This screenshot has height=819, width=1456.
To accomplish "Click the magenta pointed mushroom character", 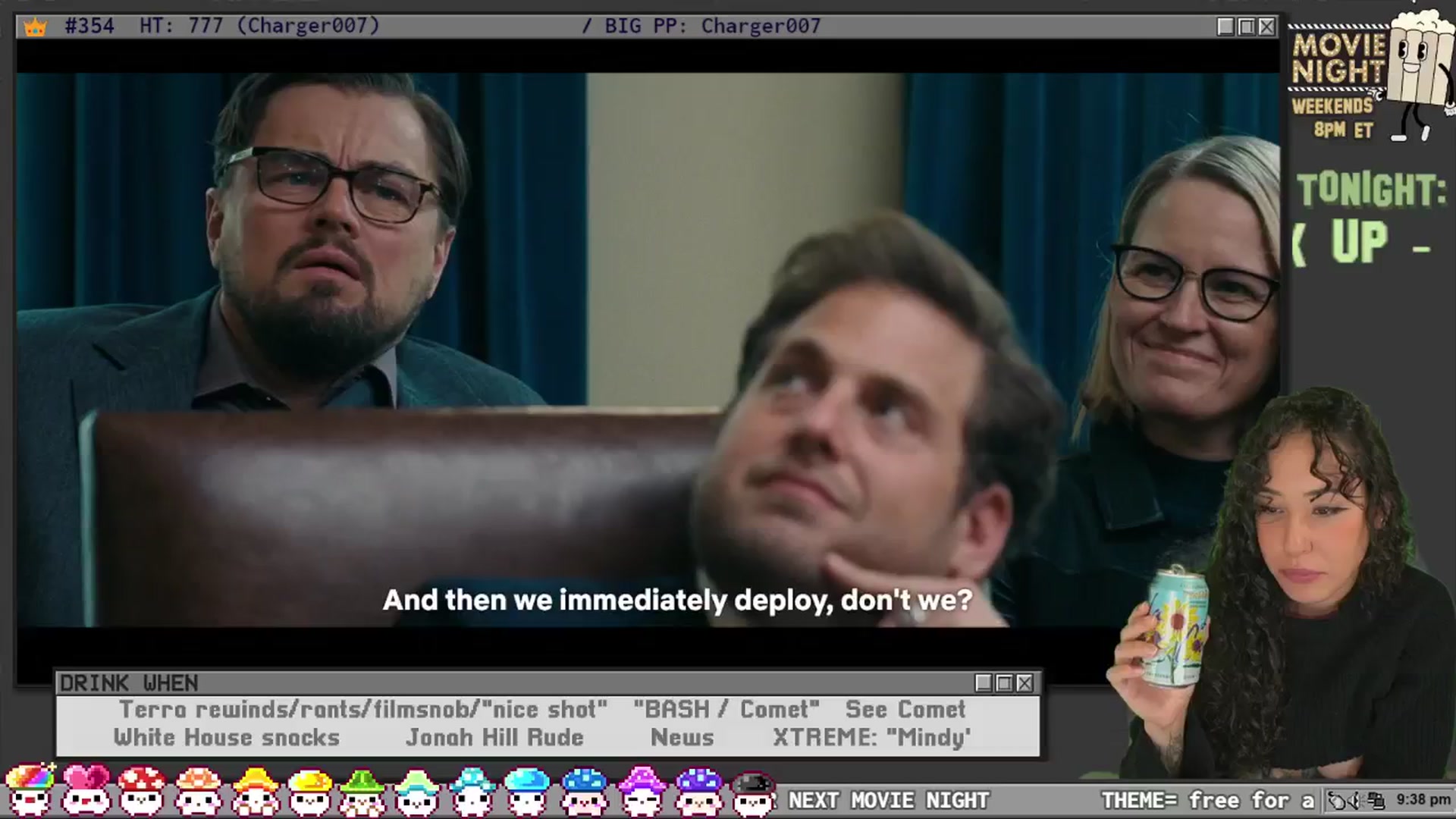I will [x=642, y=790].
